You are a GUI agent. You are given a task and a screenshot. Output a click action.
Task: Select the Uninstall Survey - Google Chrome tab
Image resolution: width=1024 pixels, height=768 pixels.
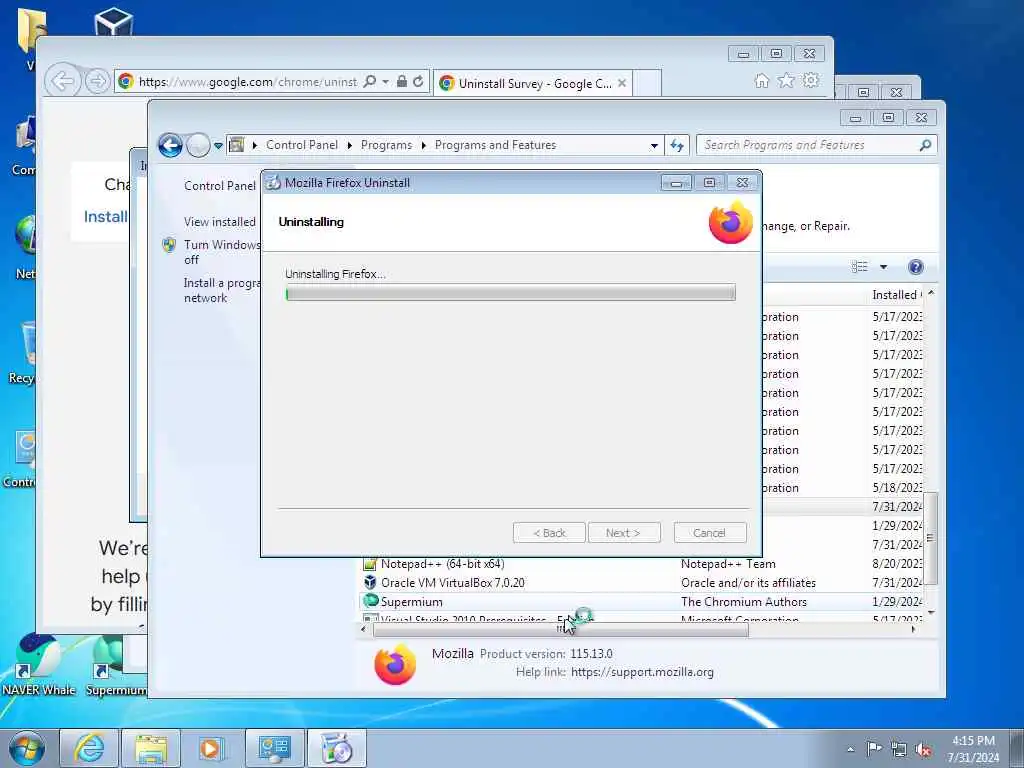pyautogui.click(x=533, y=83)
